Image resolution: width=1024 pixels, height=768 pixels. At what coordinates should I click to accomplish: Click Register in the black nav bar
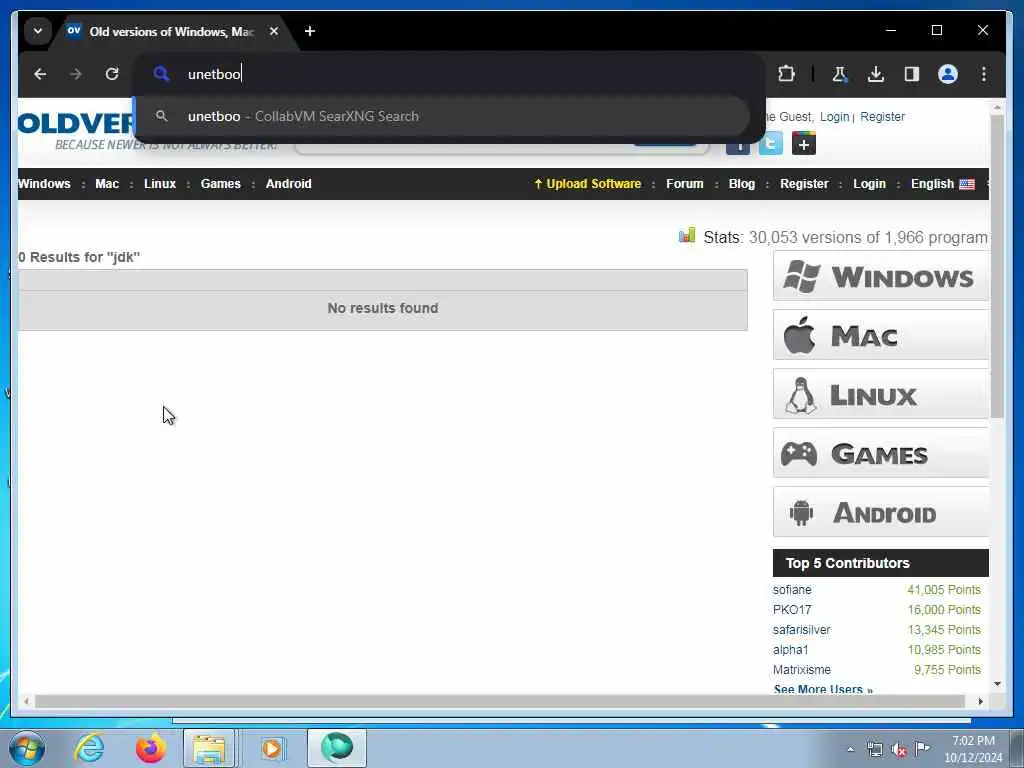pos(804,184)
